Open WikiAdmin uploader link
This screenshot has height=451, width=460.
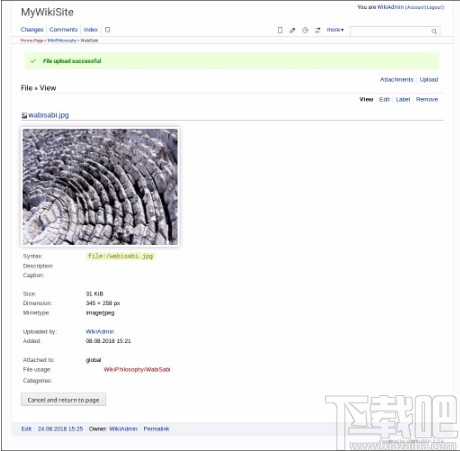[100, 331]
